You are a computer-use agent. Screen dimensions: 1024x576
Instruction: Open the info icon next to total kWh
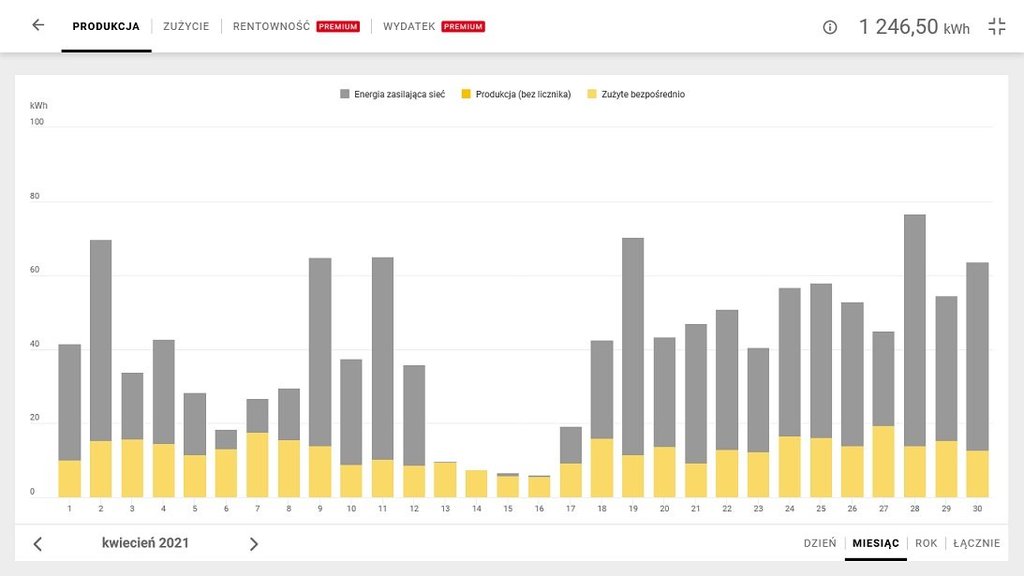[829, 27]
